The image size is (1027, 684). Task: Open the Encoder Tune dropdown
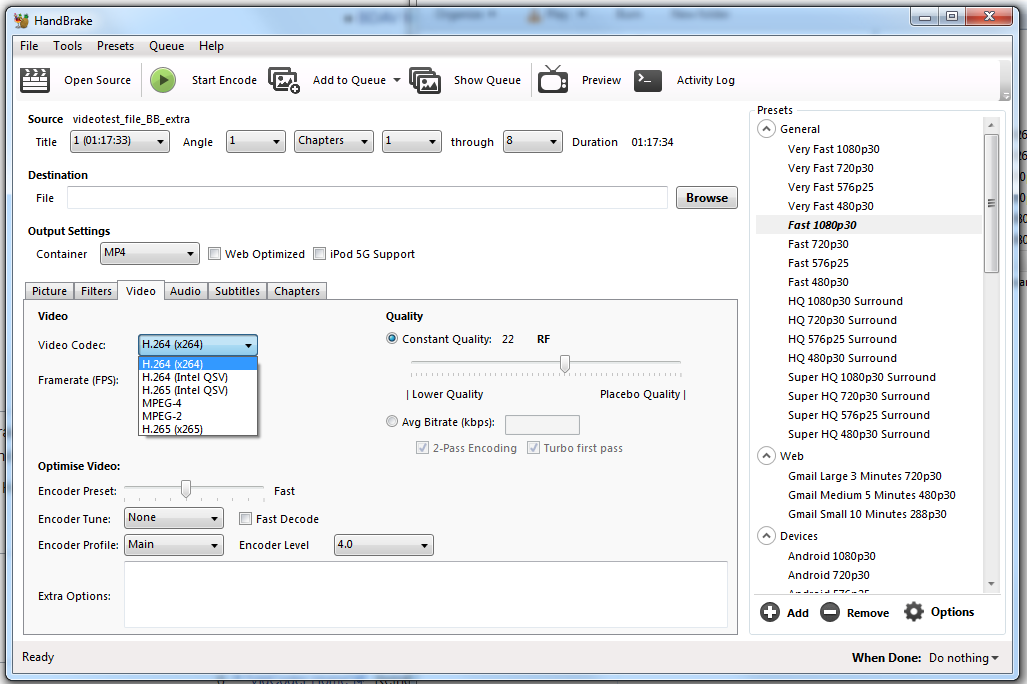click(x=174, y=518)
